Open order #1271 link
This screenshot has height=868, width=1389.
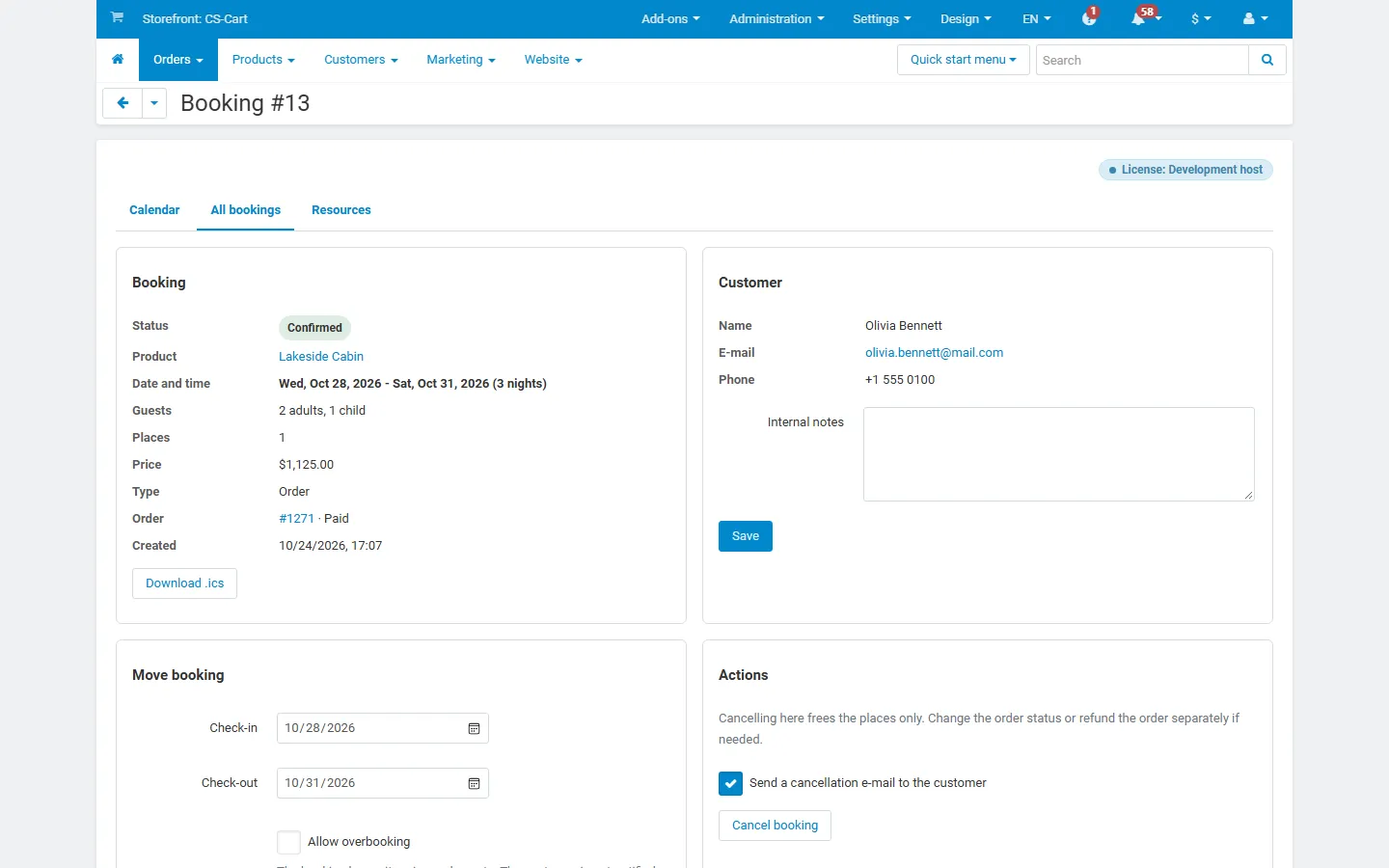pyautogui.click(x=296, y=519)
